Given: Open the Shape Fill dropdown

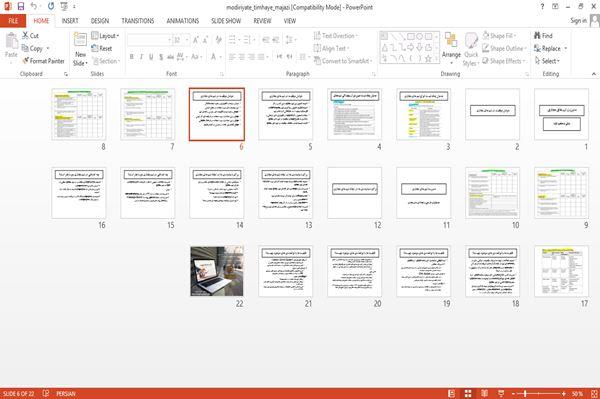Looking at the screenshot, I should coord(499,36).
